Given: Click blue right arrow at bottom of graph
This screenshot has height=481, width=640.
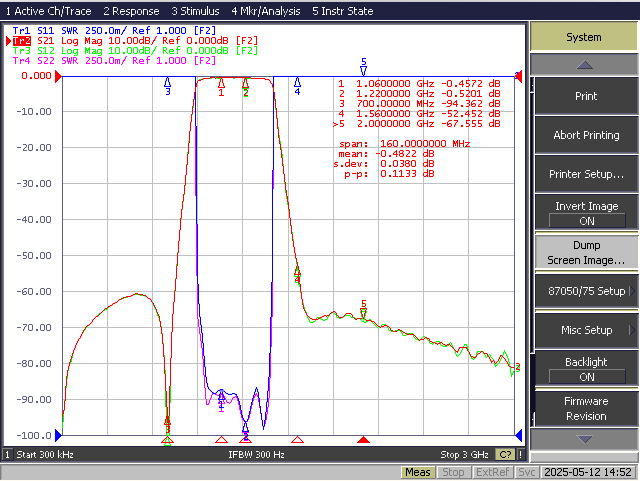Looking at the screenshot, I should click(x=519, y=436).
